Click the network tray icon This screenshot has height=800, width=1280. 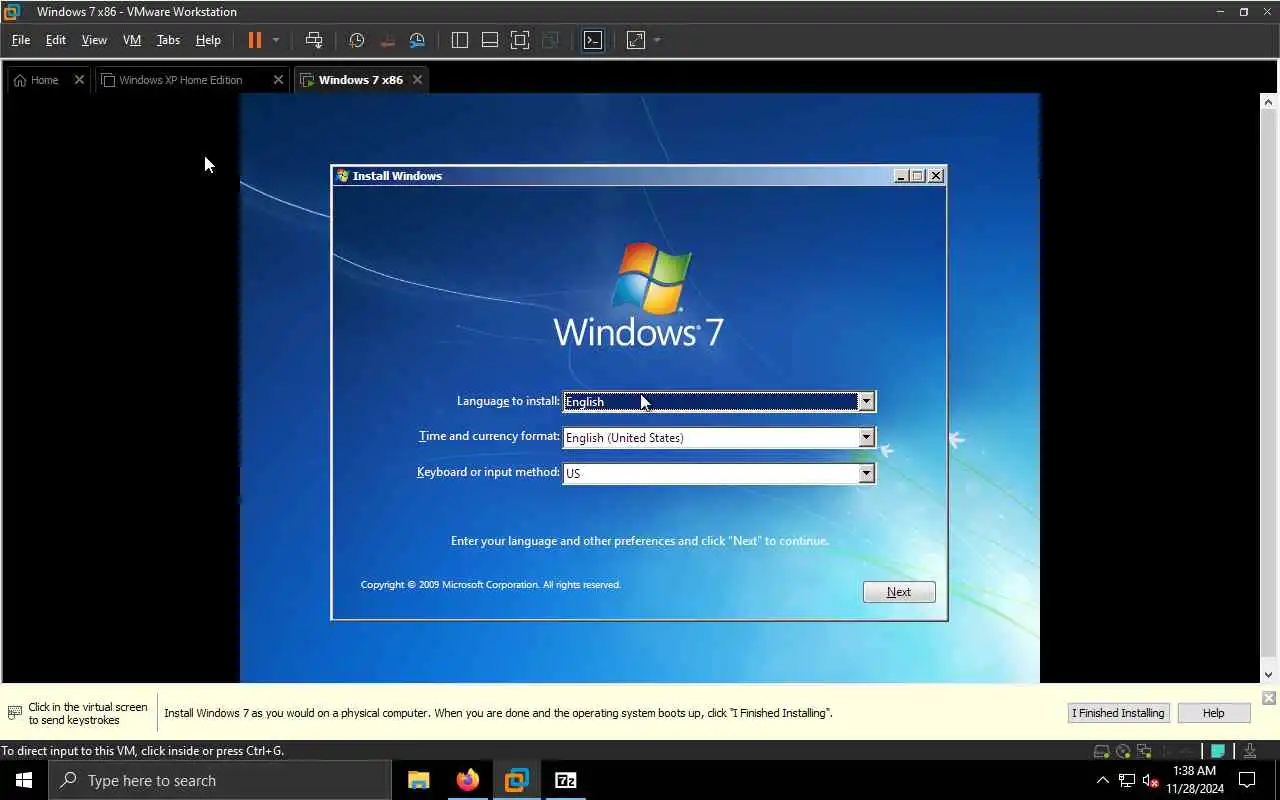tap(1127, 780)
